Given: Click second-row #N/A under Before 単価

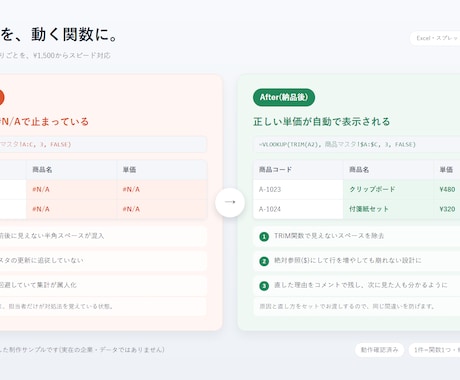Looking at the screenshot, I should click(x=162, y=209).
